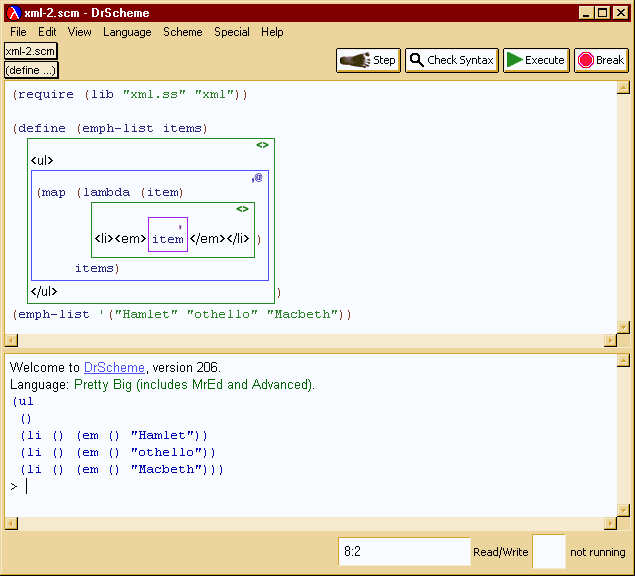Click the 8:2 cursor position field
The width and height of the screenshot is (635, 576).
pyautogui.click(x=404, y=551)
